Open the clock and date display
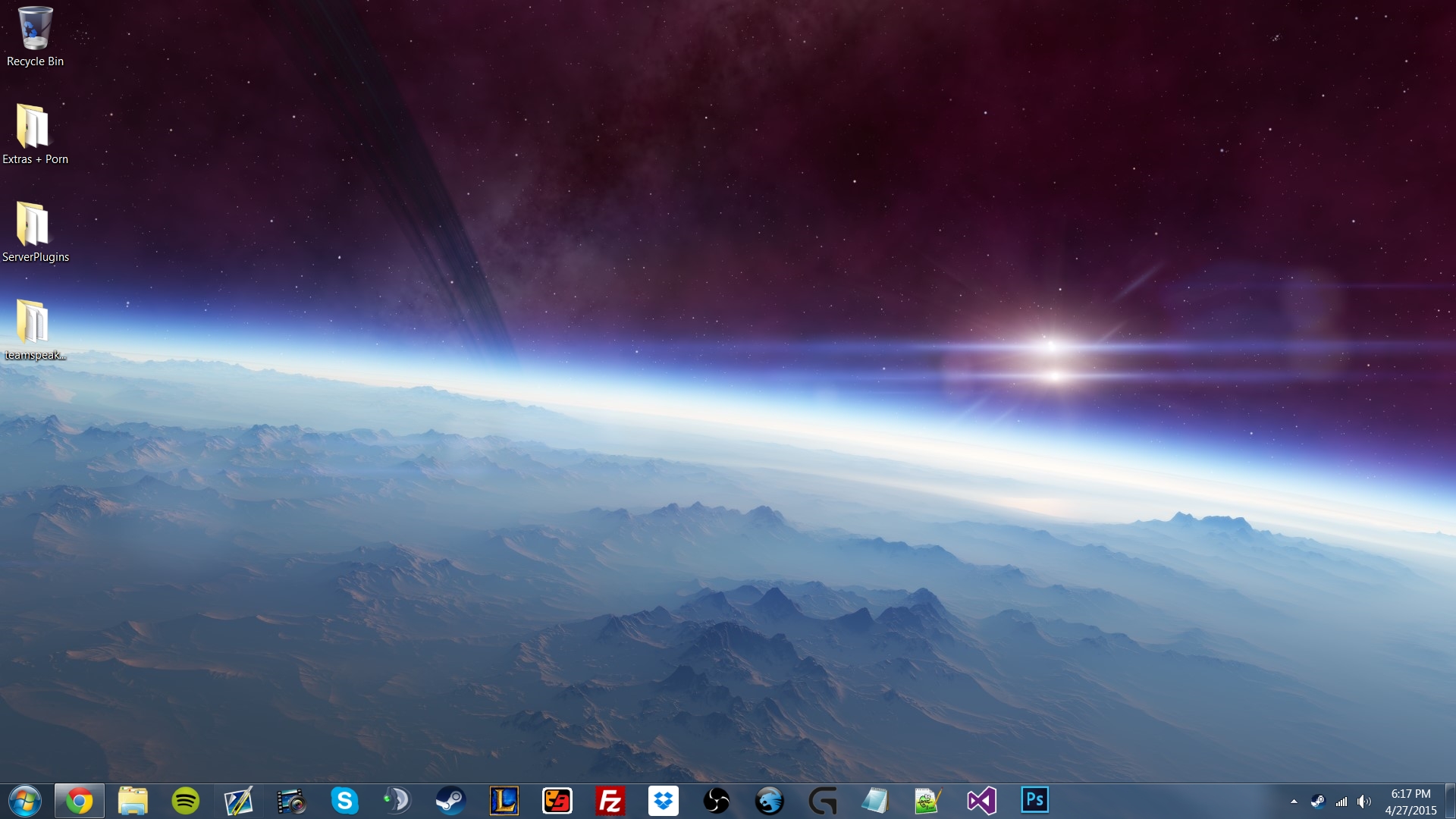 pyautogui.click(x=1410, y=802)
